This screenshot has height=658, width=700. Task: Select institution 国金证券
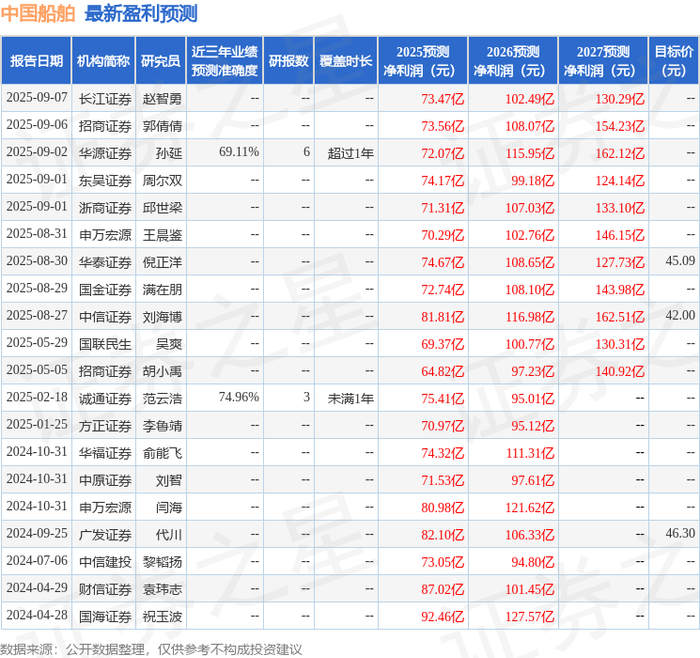pyautogui.click(x=105, y=289)
